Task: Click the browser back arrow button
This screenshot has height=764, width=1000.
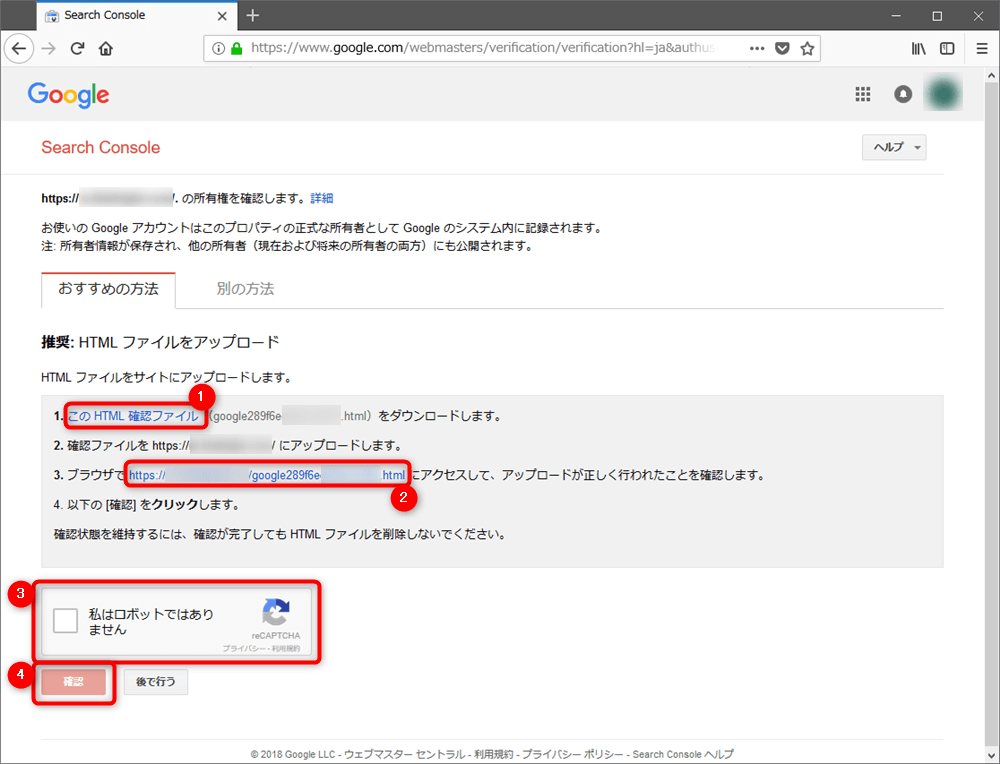Action: pos(20,48)
